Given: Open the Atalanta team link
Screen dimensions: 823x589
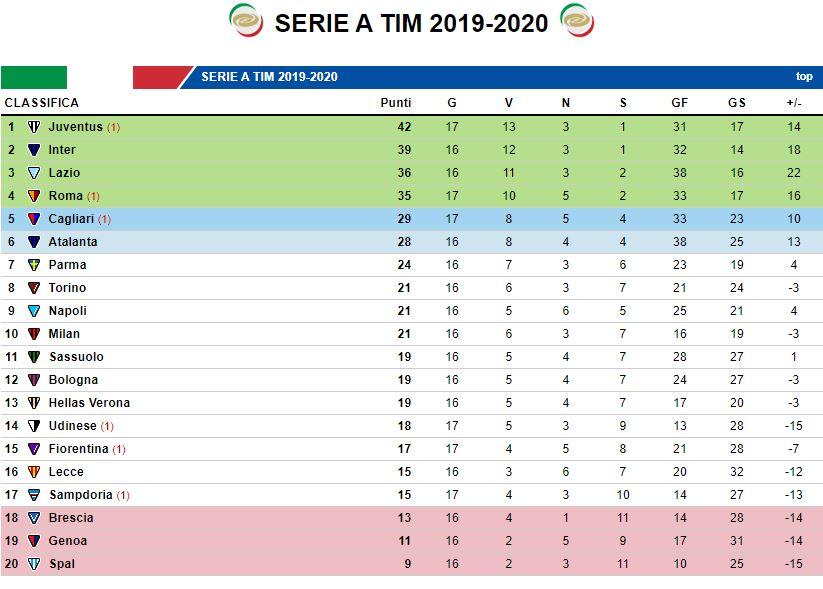Looking at the screenshot, I should [73, 242].
